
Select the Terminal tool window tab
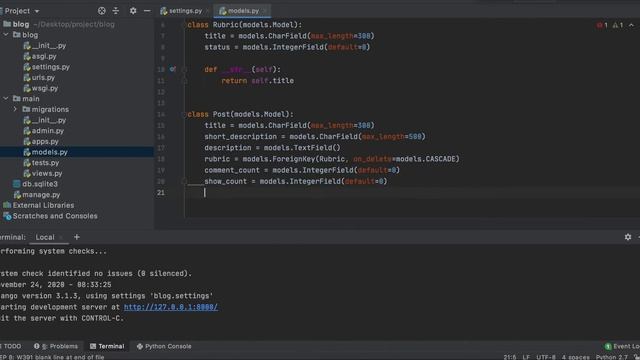click(107, 346)
